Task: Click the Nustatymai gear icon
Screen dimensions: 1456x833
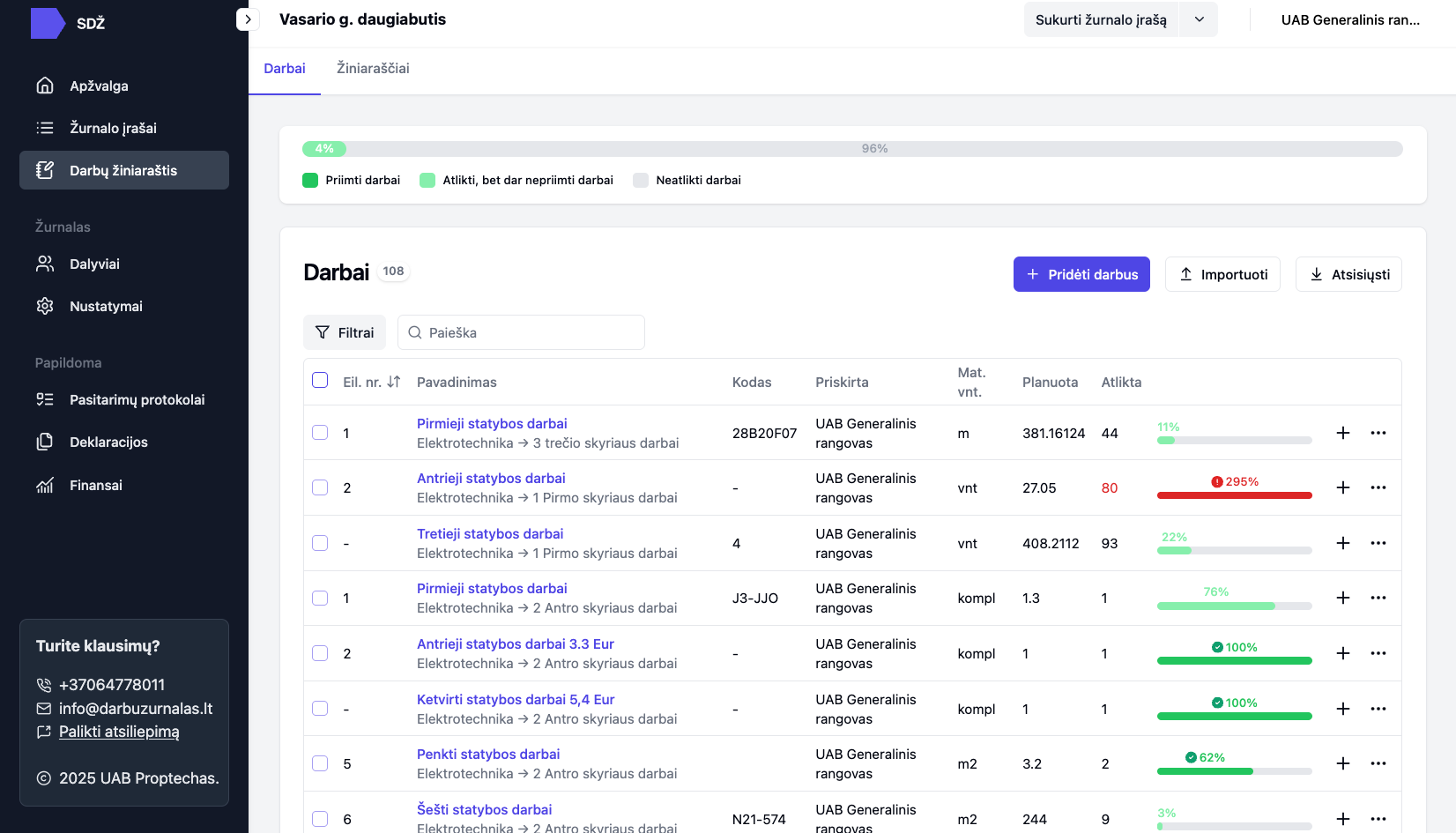Action: (45, 306)
